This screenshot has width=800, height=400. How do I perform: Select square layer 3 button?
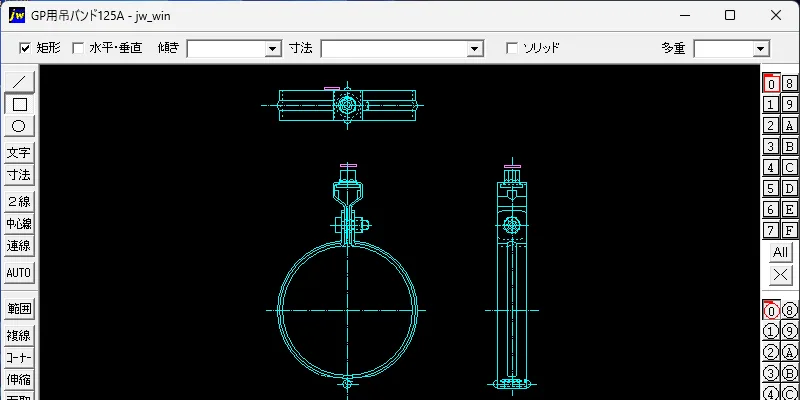771,146
